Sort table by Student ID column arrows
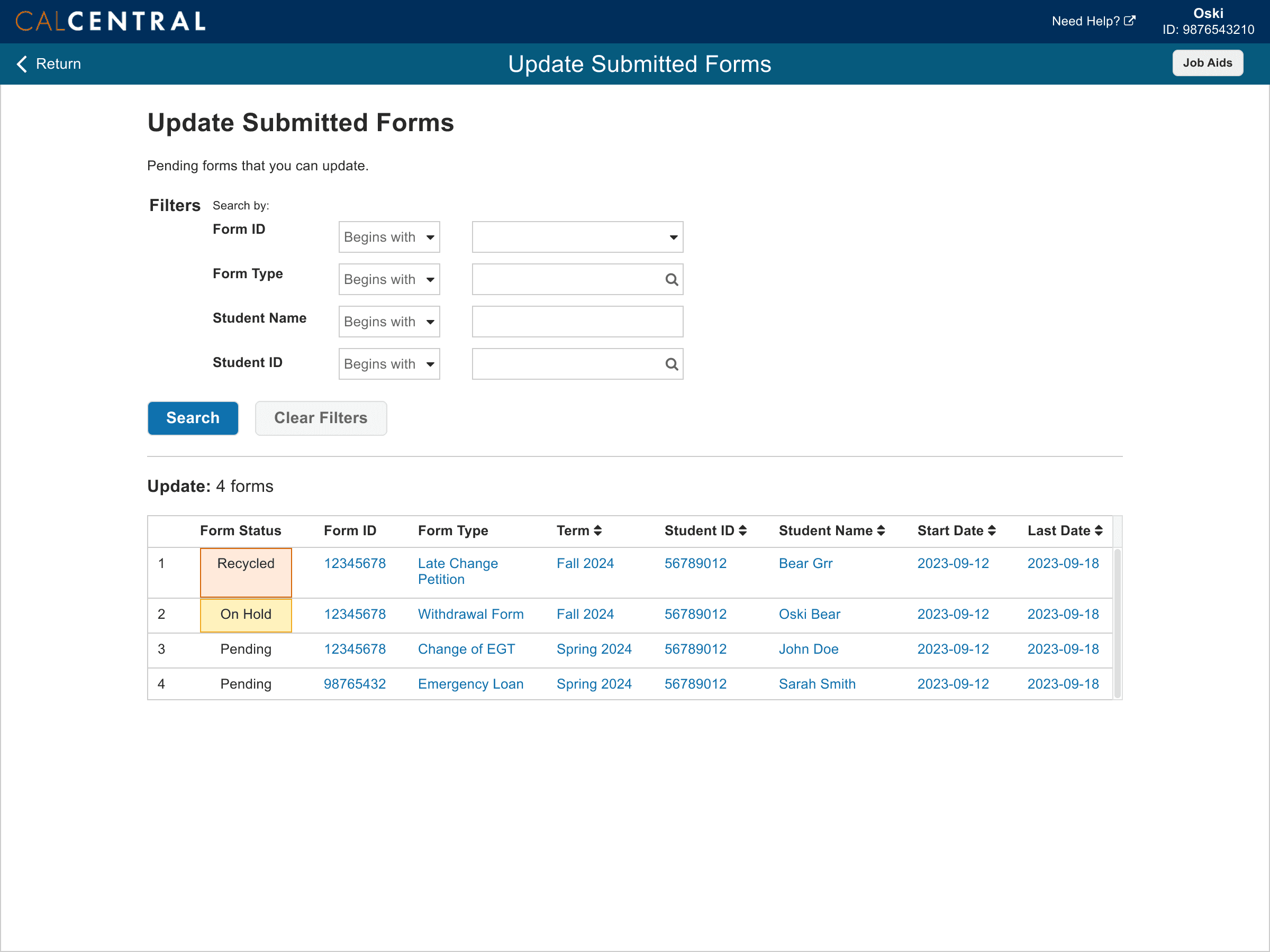The height and width of the screenshot is (952, 1270). (742, 530)
